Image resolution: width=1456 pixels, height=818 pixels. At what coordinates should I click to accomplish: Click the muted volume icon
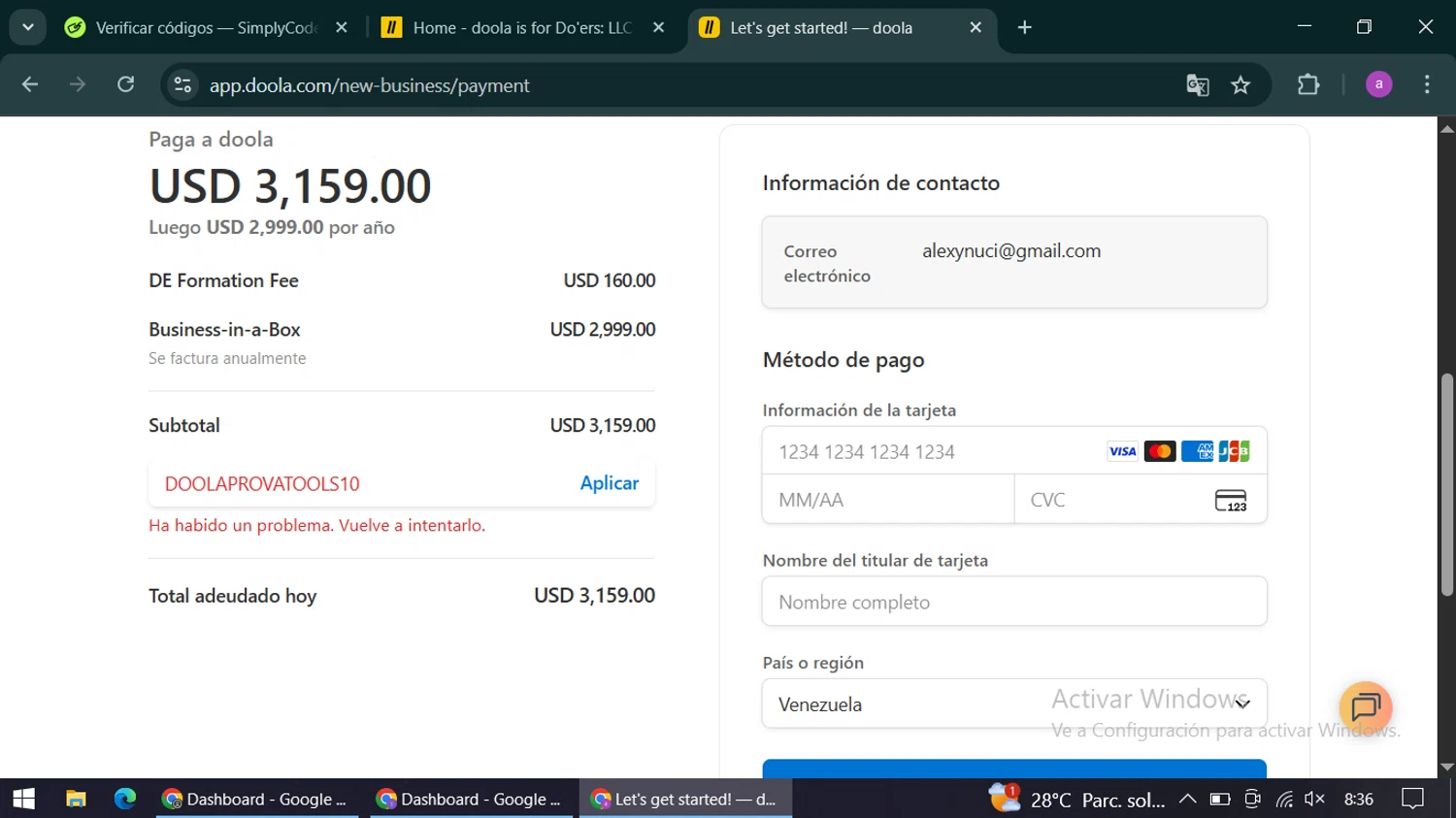(x=1315, y=799)
